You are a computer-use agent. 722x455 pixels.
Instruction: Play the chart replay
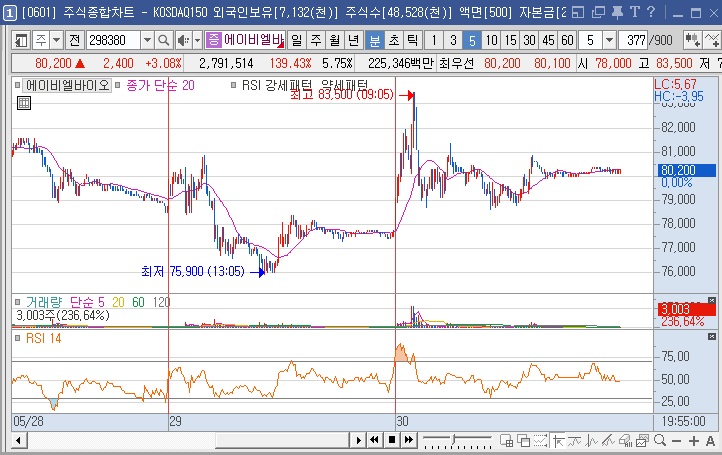click(x=358, y=440)
